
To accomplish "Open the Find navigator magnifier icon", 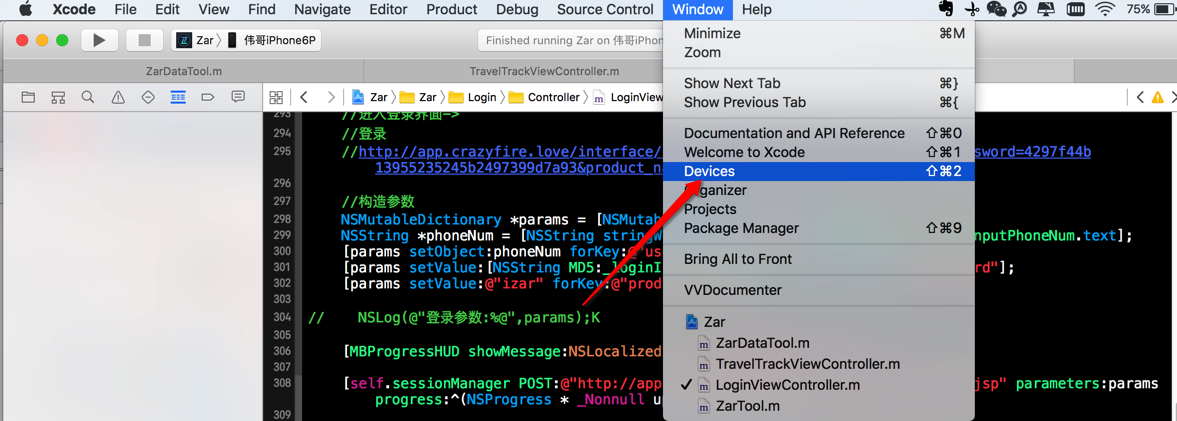I will 88,97.
